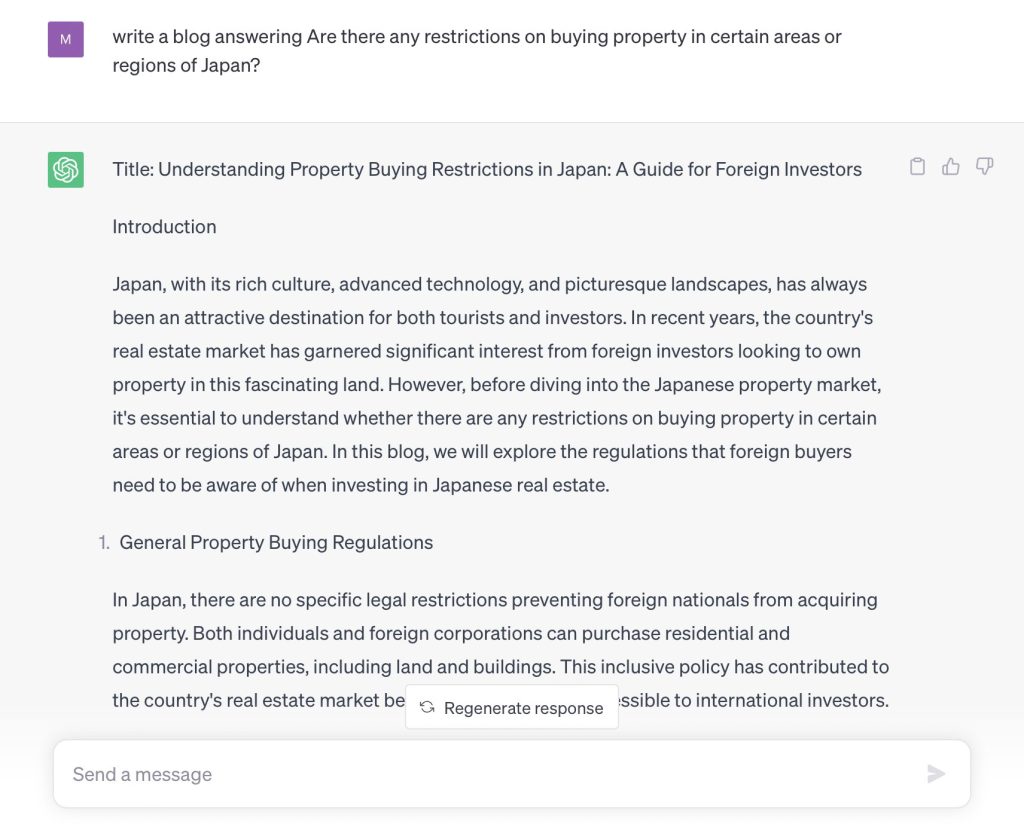Viewport: 1024px width, 824px height.
Task: Click the thumbs up icon
Action: [951, 167]
